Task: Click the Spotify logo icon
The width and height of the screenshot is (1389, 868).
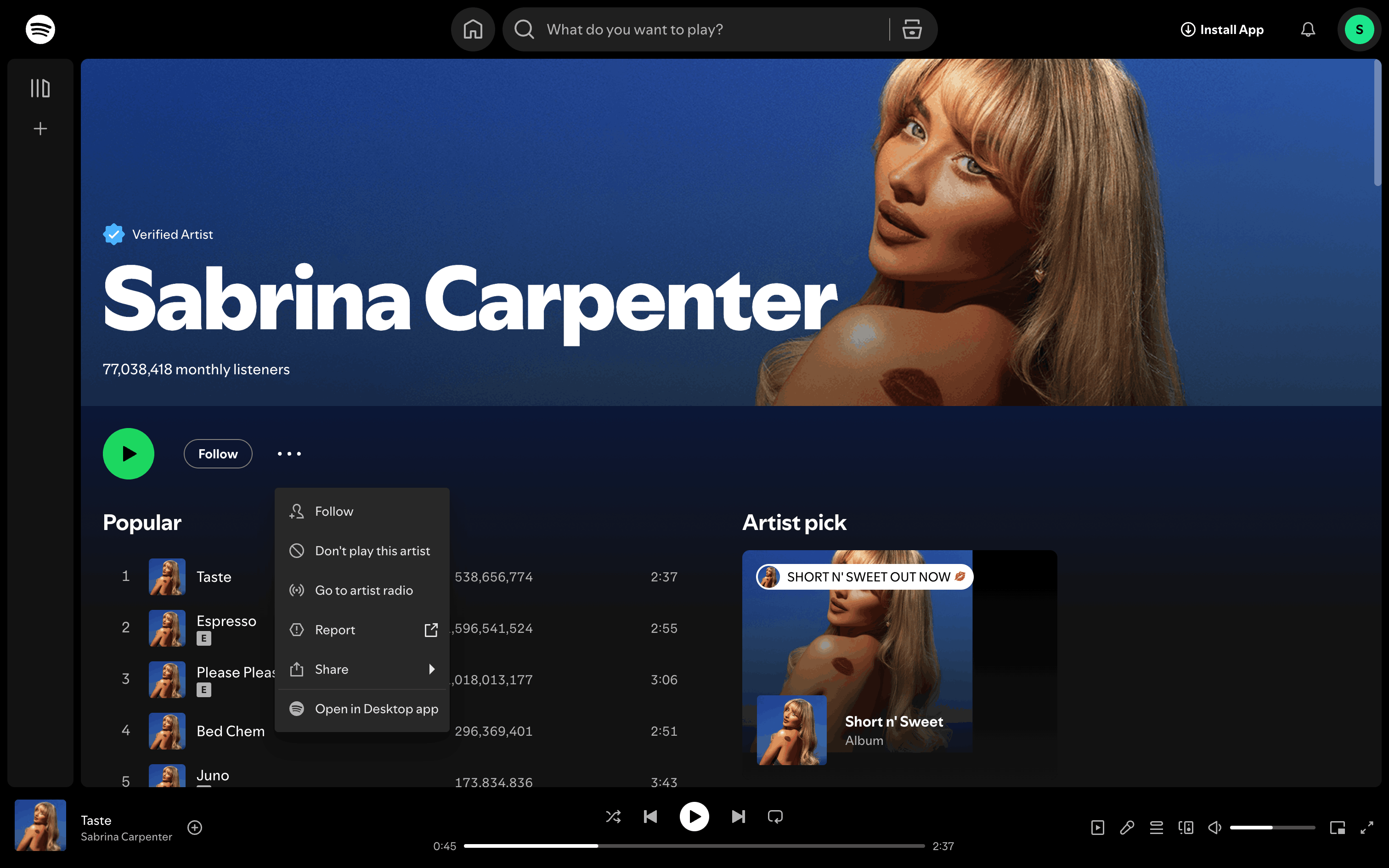Action: [40, 29]
